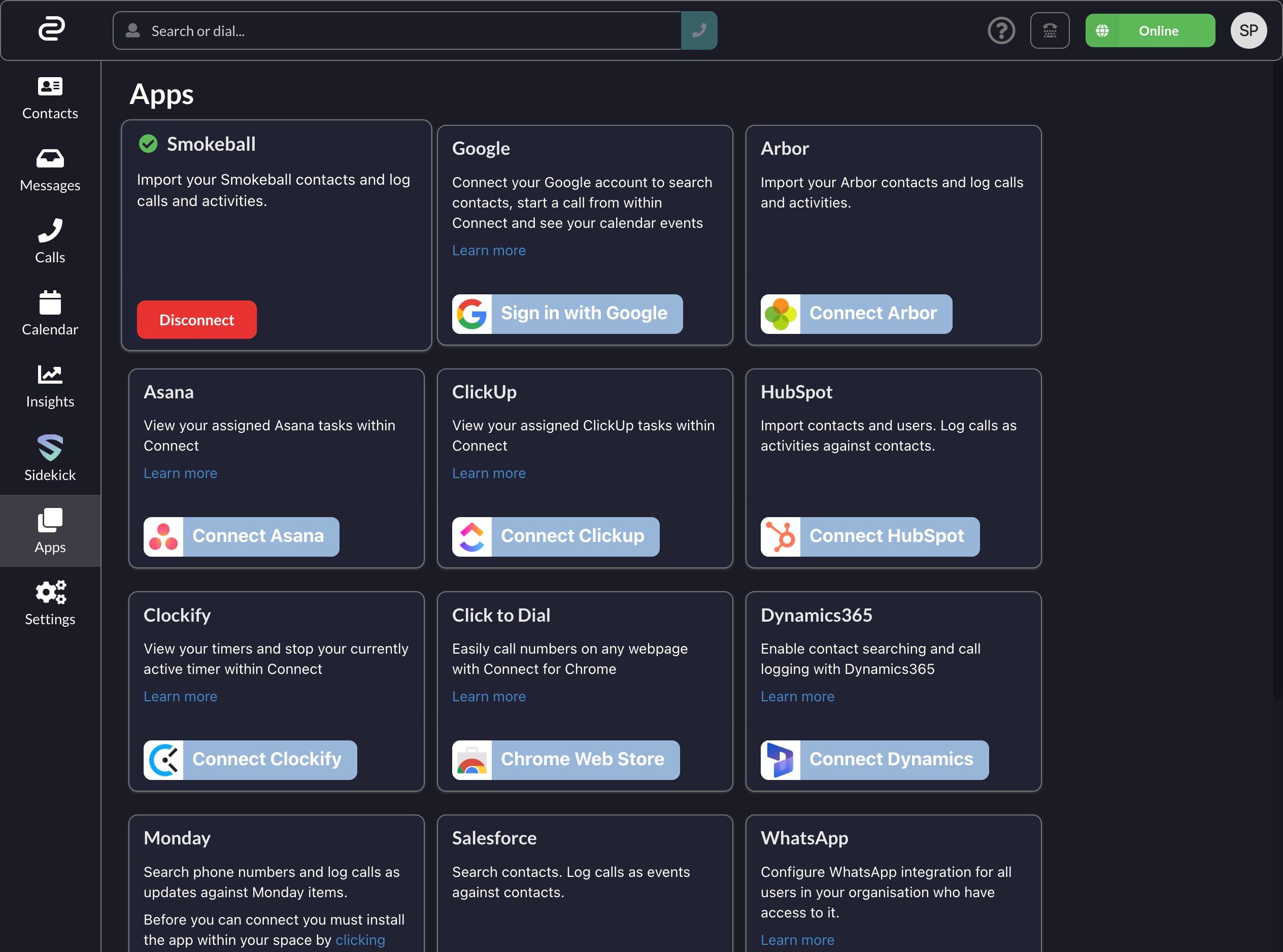The height and width of the screenshot is (952, 1283).
Task: Open Chrome Web Store button
Action: 565,760
